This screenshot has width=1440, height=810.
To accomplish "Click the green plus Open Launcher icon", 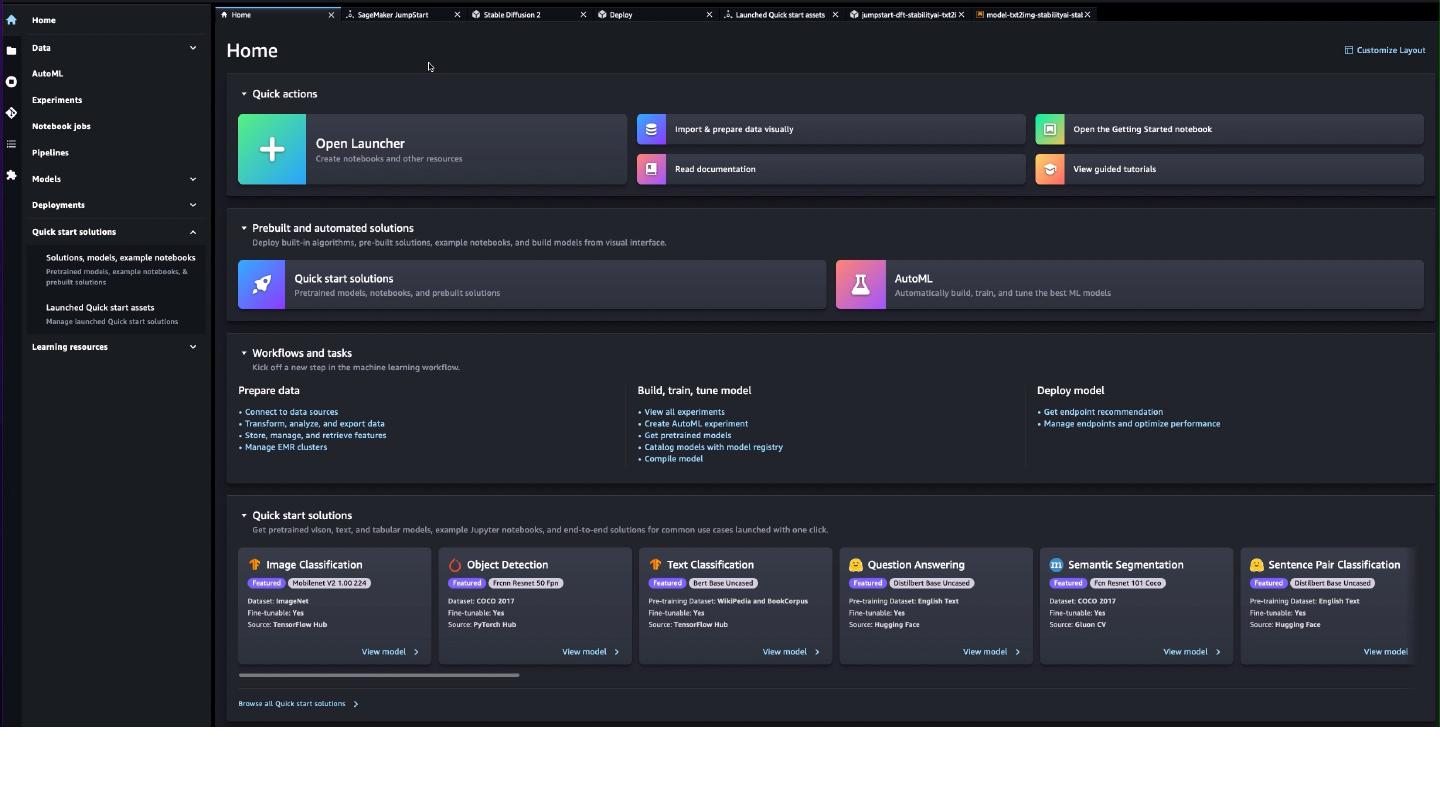I will pyautogui.click(x=272, y=149).
